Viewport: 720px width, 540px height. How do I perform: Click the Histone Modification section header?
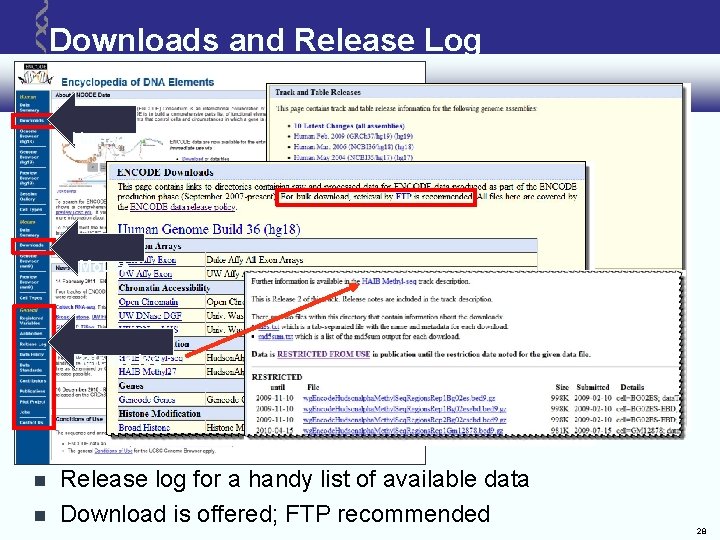159,414
